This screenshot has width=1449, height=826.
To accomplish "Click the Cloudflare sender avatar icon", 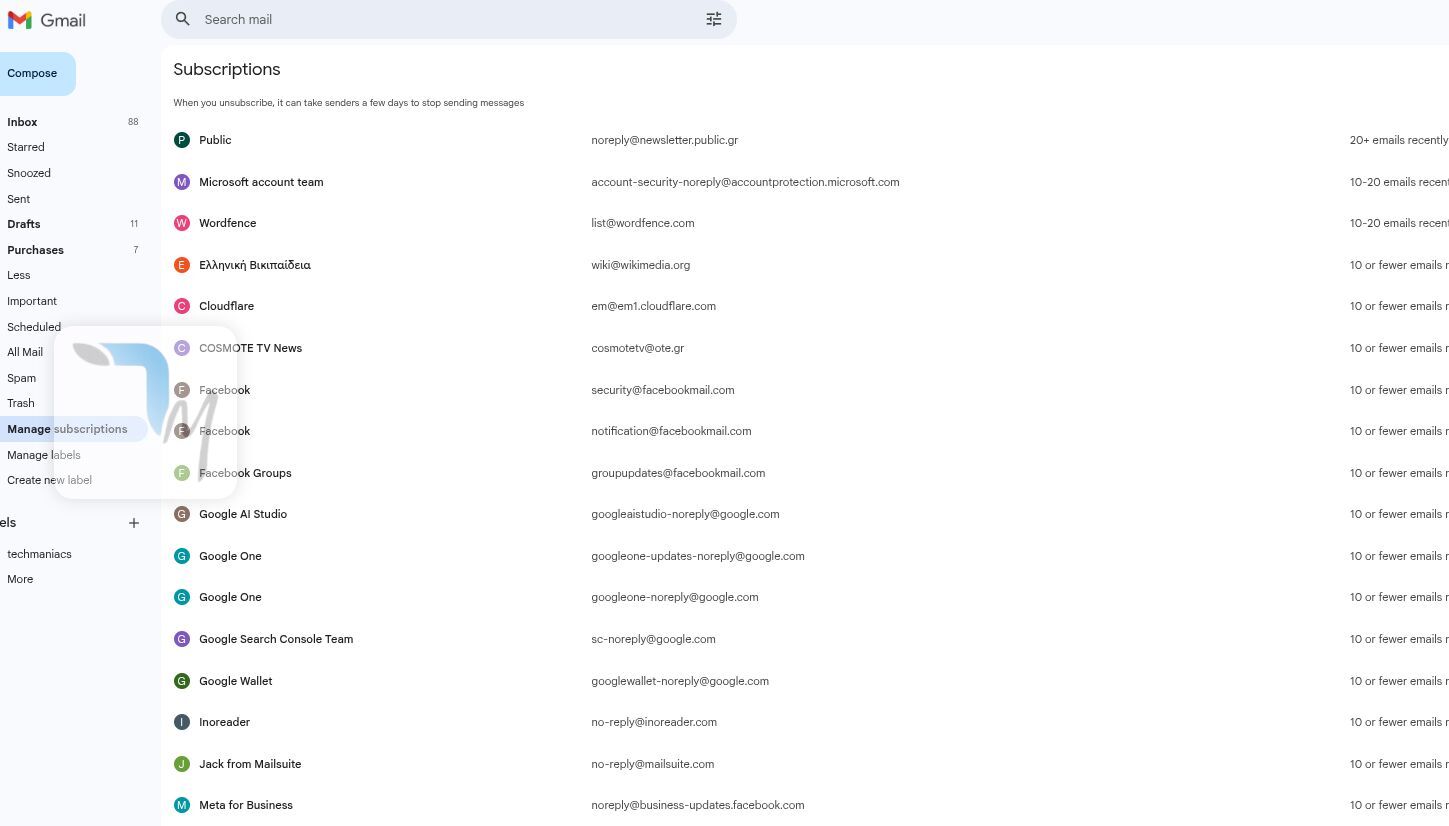I will [x=182, y=306].
